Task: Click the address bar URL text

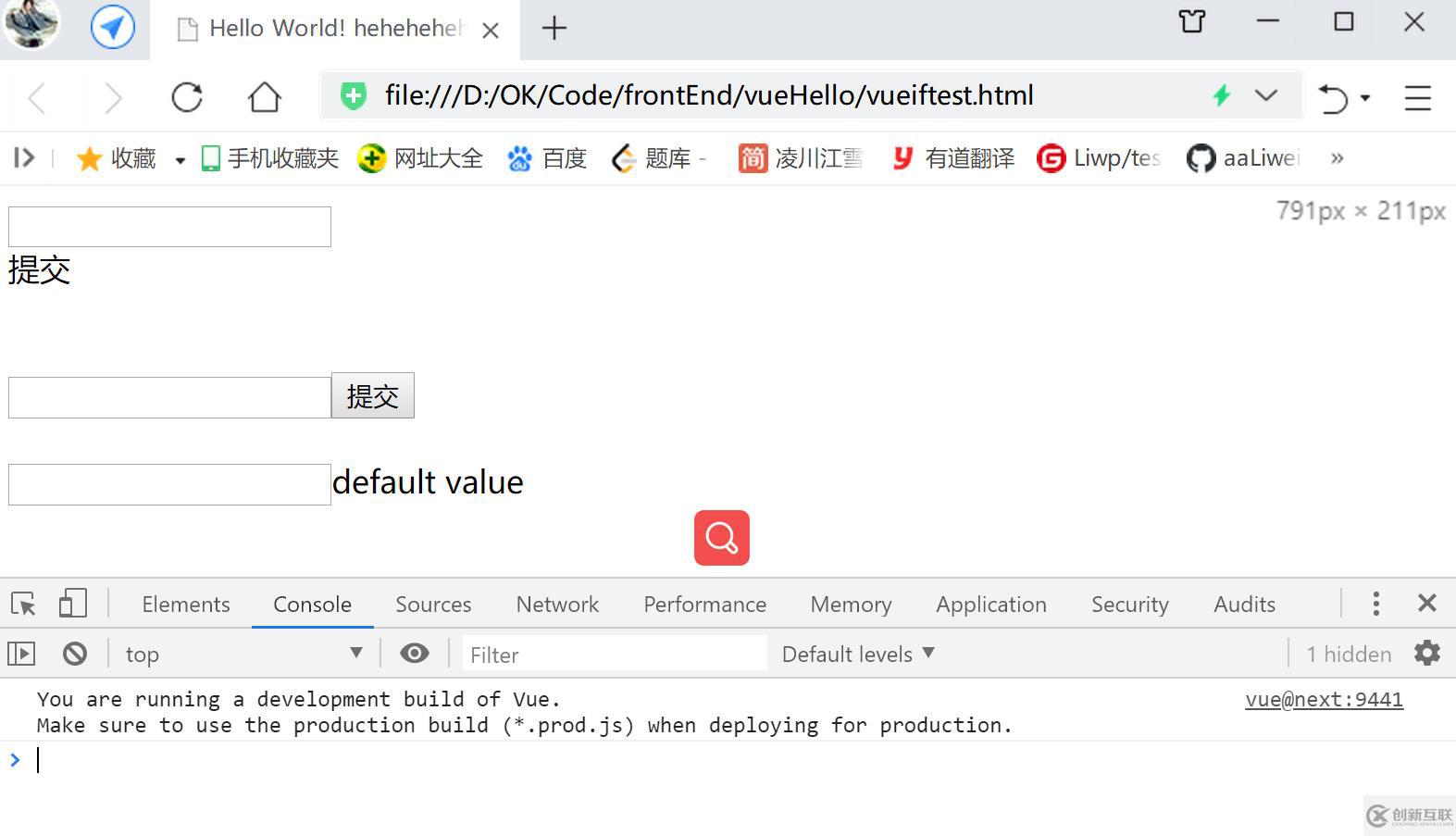Action: tap(709, 95)
